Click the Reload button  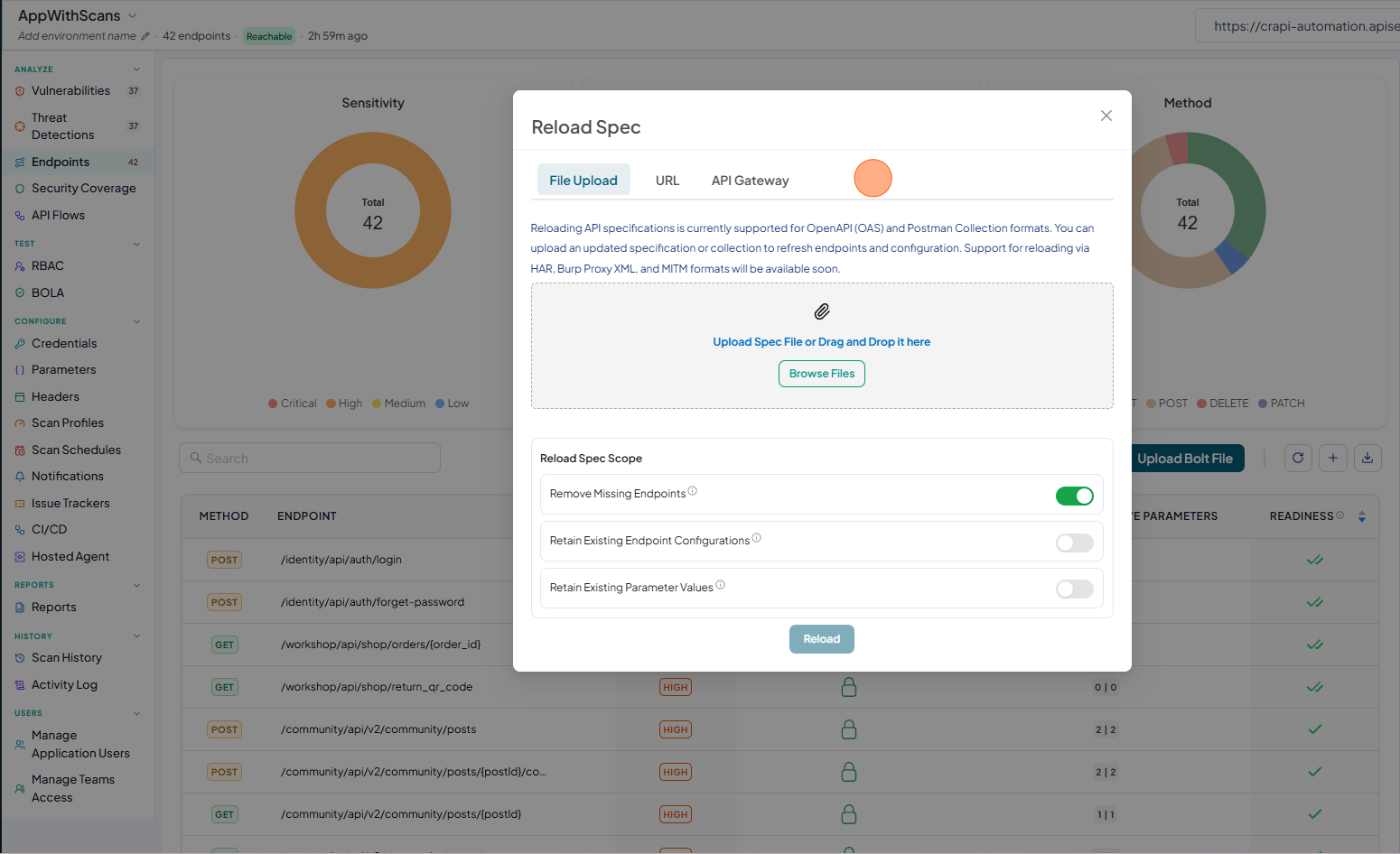click(x=822, y=639)
